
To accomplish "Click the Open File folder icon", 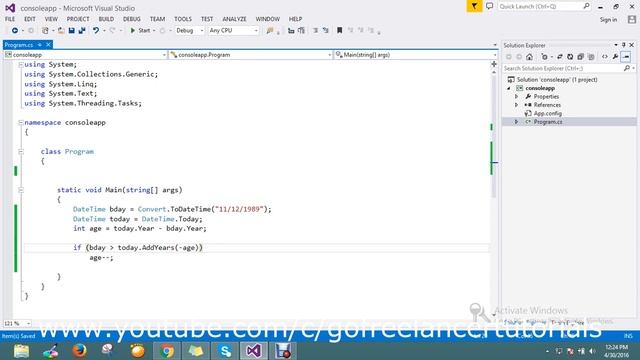I will tap(61, 31).
